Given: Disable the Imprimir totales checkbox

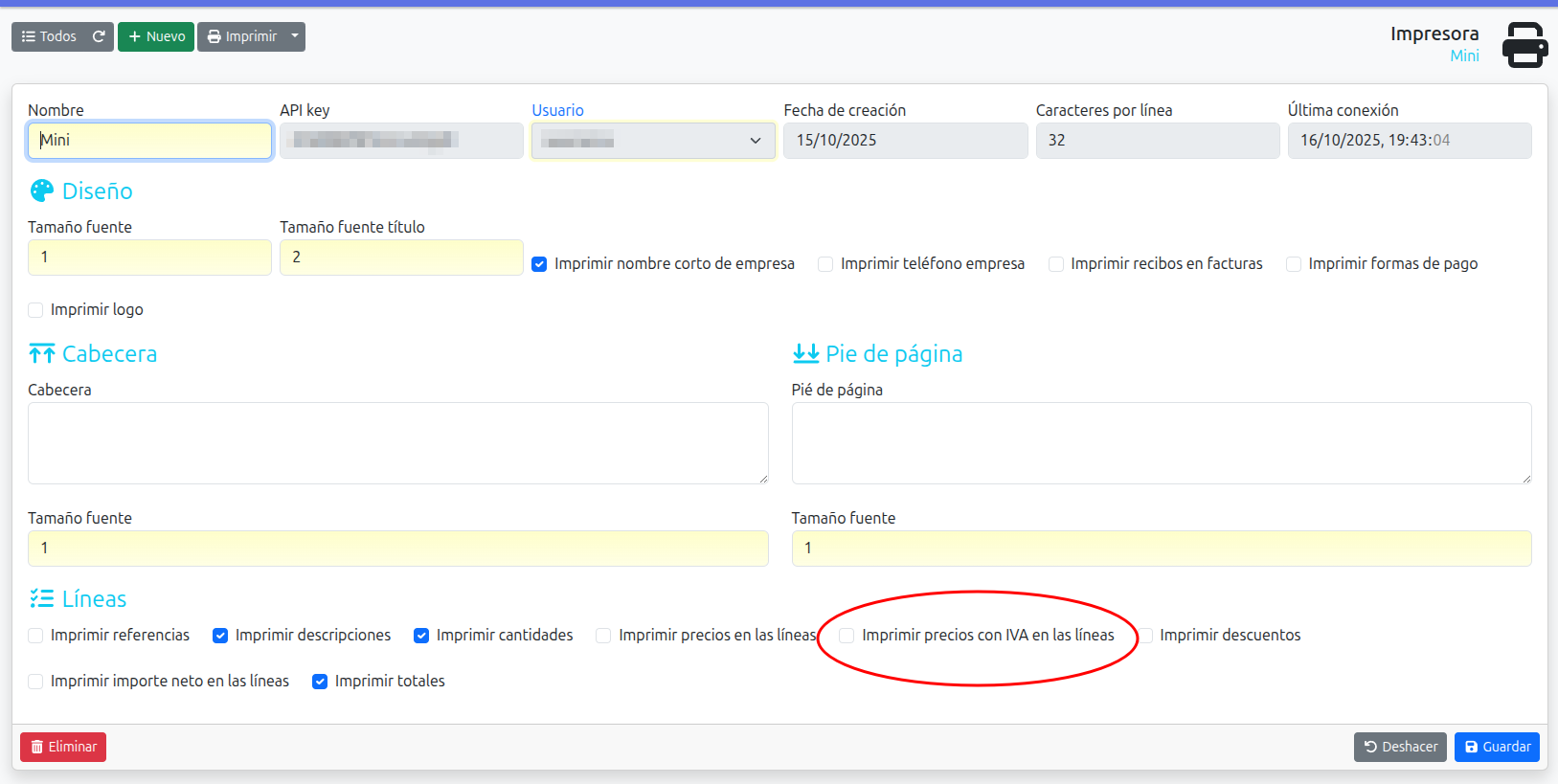Looking at the screenshot, I should (320, 682).
